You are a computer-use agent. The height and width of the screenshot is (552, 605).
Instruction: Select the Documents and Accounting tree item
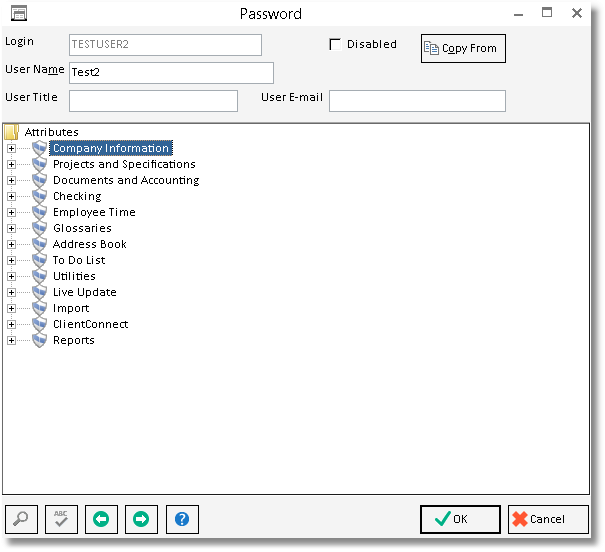coord(126,180)
